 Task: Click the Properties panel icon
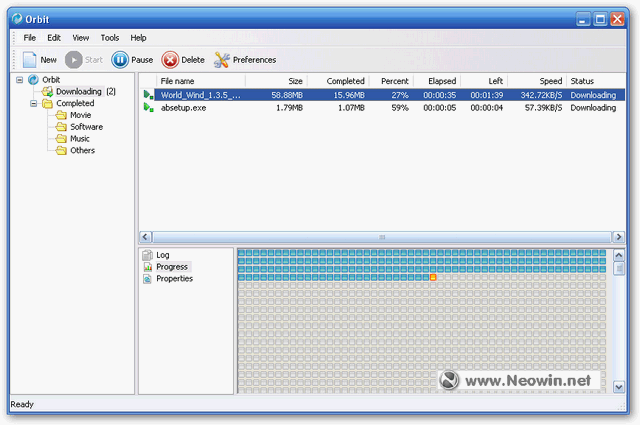tap(147, 279)
